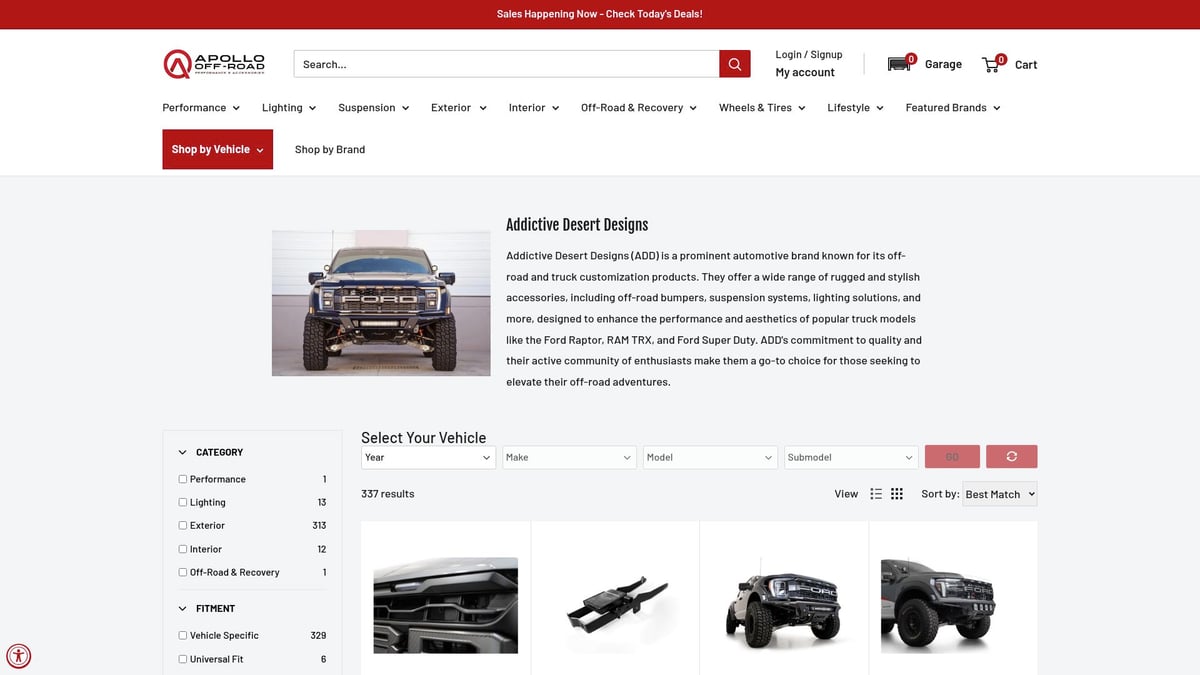
Task: Open the Garage truck icon
Action: pyautogui.click(x=900, y=64)
